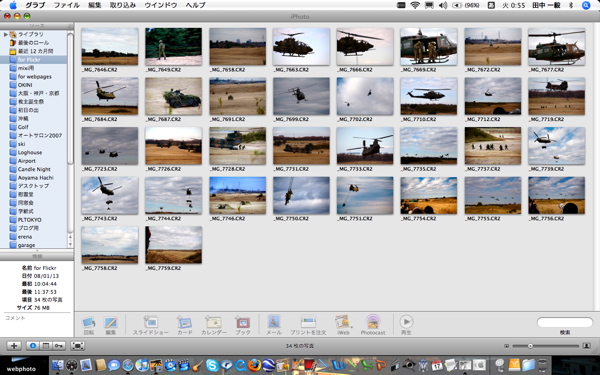600x375 pixels.
Task: Open the Candle Night album
Action: coord(34,169)
